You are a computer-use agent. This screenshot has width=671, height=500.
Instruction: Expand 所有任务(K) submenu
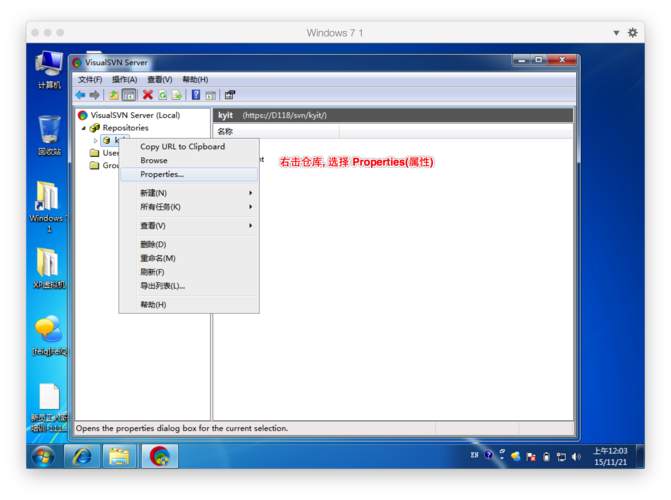[189, 207]
